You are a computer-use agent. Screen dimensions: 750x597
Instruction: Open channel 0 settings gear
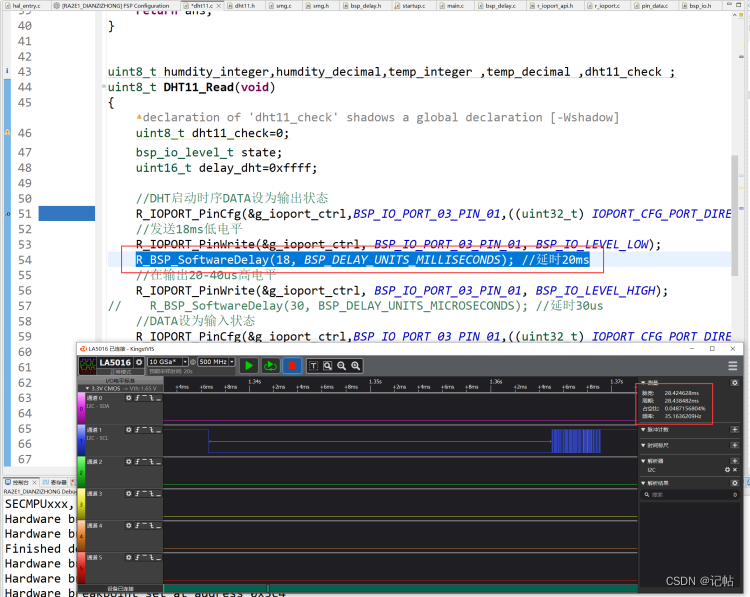click(x=129, y=398)
